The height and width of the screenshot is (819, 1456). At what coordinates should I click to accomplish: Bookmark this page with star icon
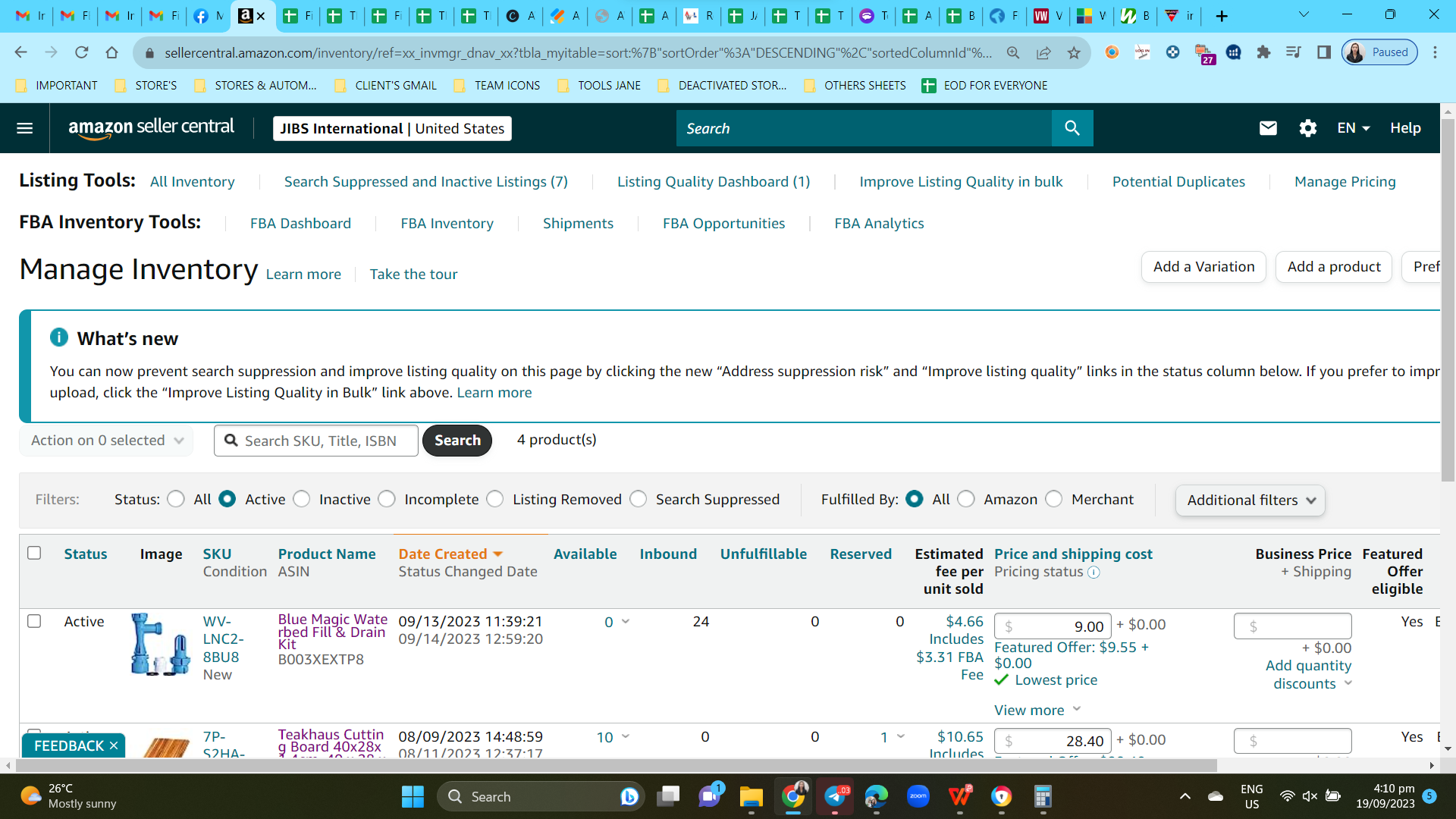pos(1074,52)
